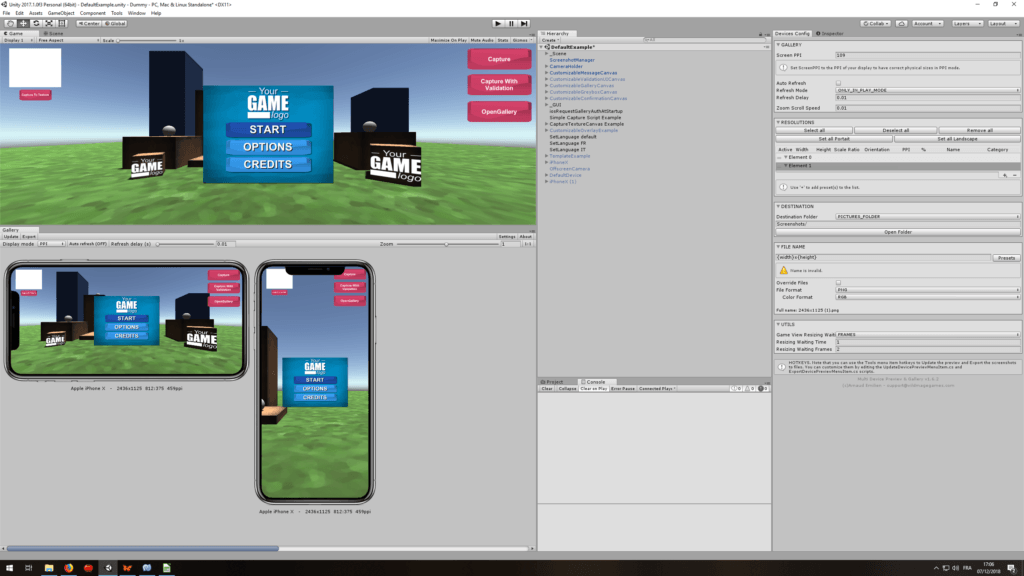Expand Element 0 in resolutions list
1024x576 pixels.
tap(786, 157)
